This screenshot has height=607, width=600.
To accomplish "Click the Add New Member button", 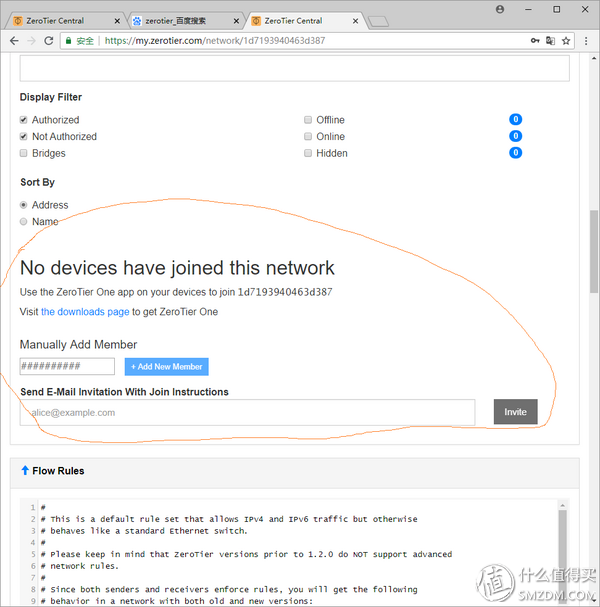I will pos(166,367).
